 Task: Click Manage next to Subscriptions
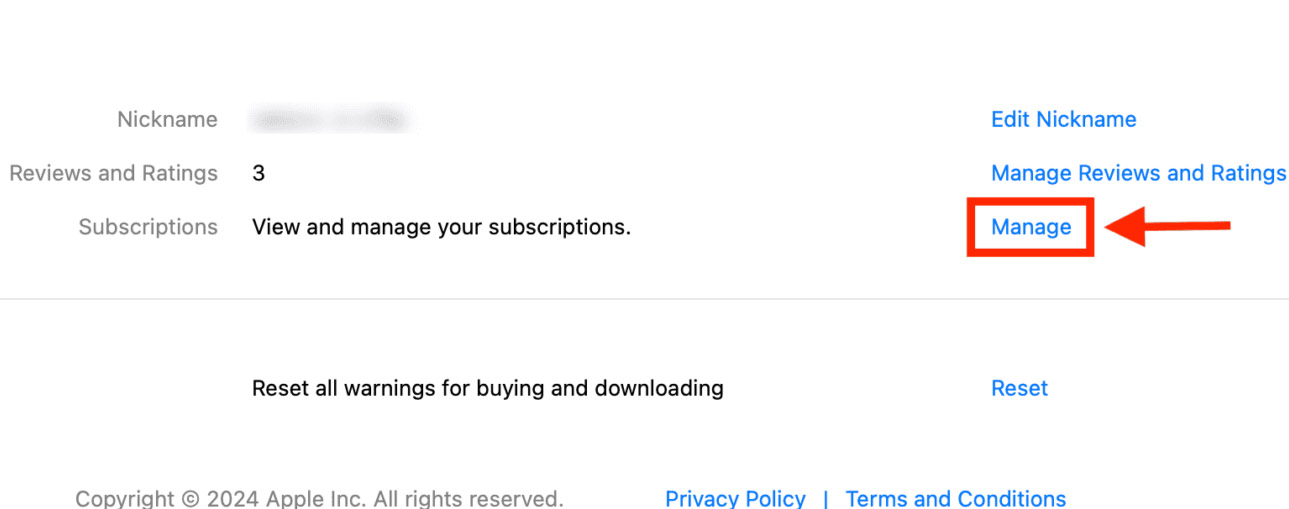[x=1031, y=228]
